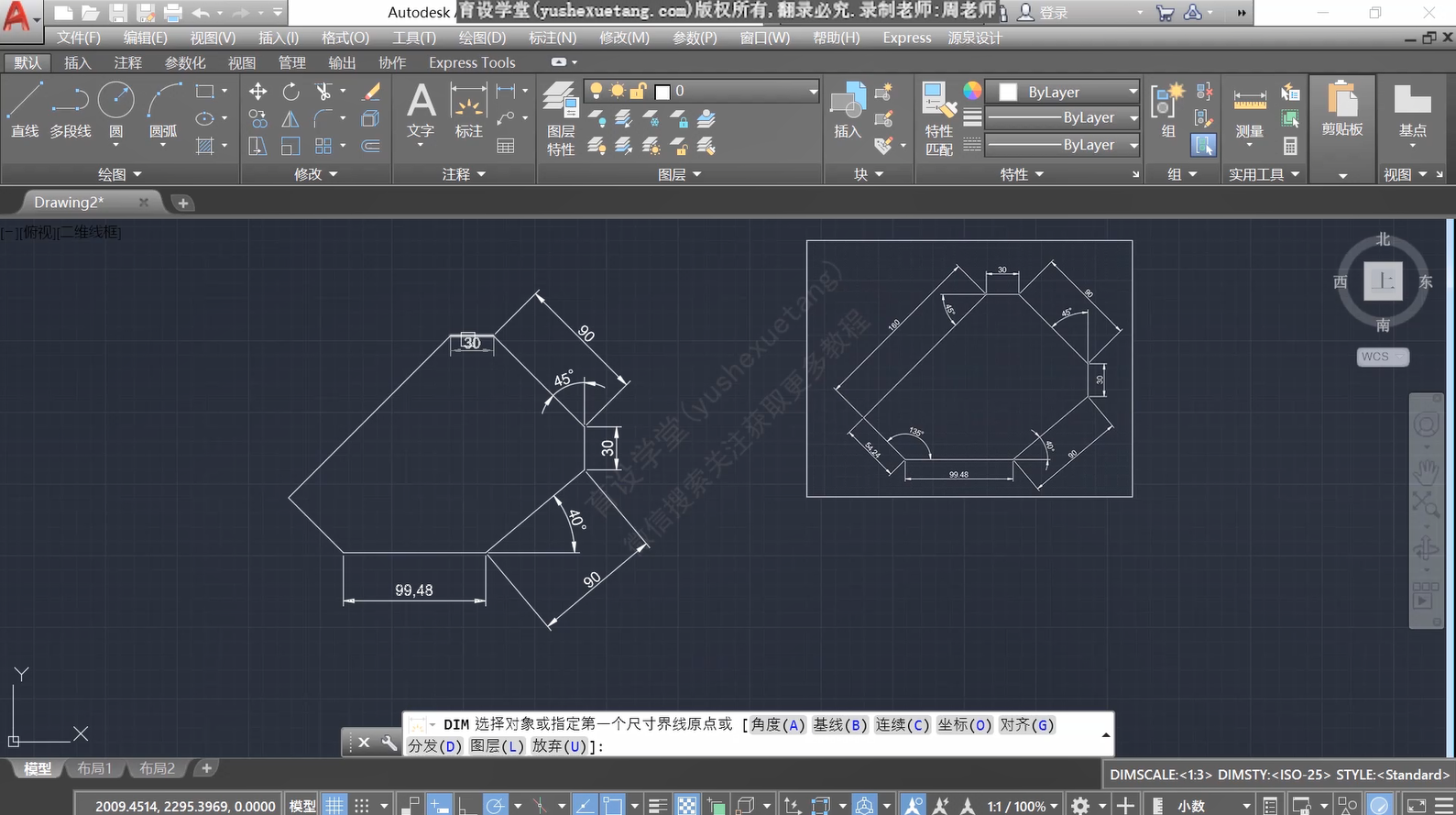Expand the 绘图 (Draw) panel
The width and height of the screenshot is (1456, 815).
pos(120,174)
